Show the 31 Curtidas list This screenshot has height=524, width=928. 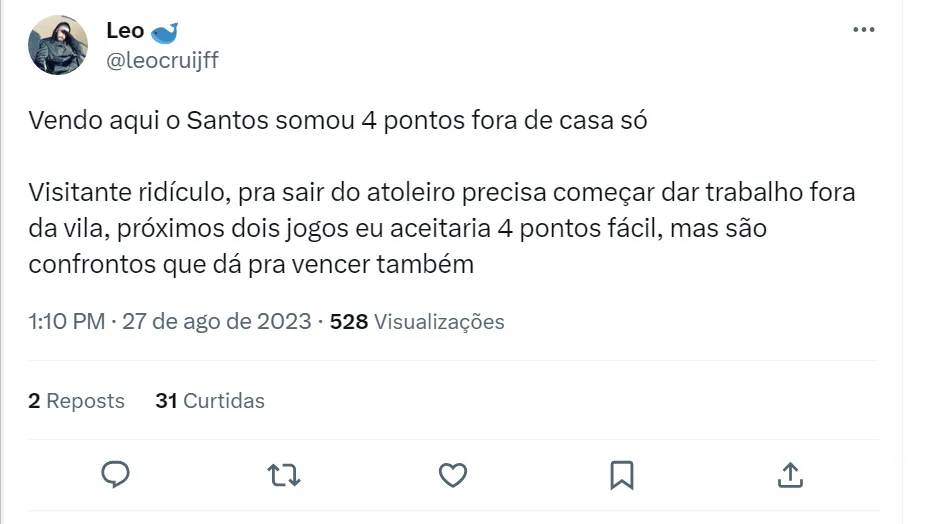pos(210,401)
